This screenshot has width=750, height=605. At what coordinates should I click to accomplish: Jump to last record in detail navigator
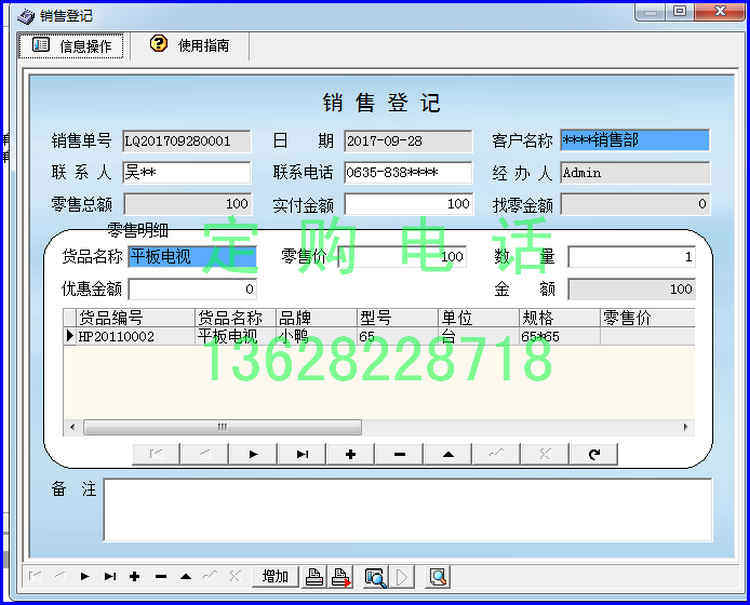302,454
